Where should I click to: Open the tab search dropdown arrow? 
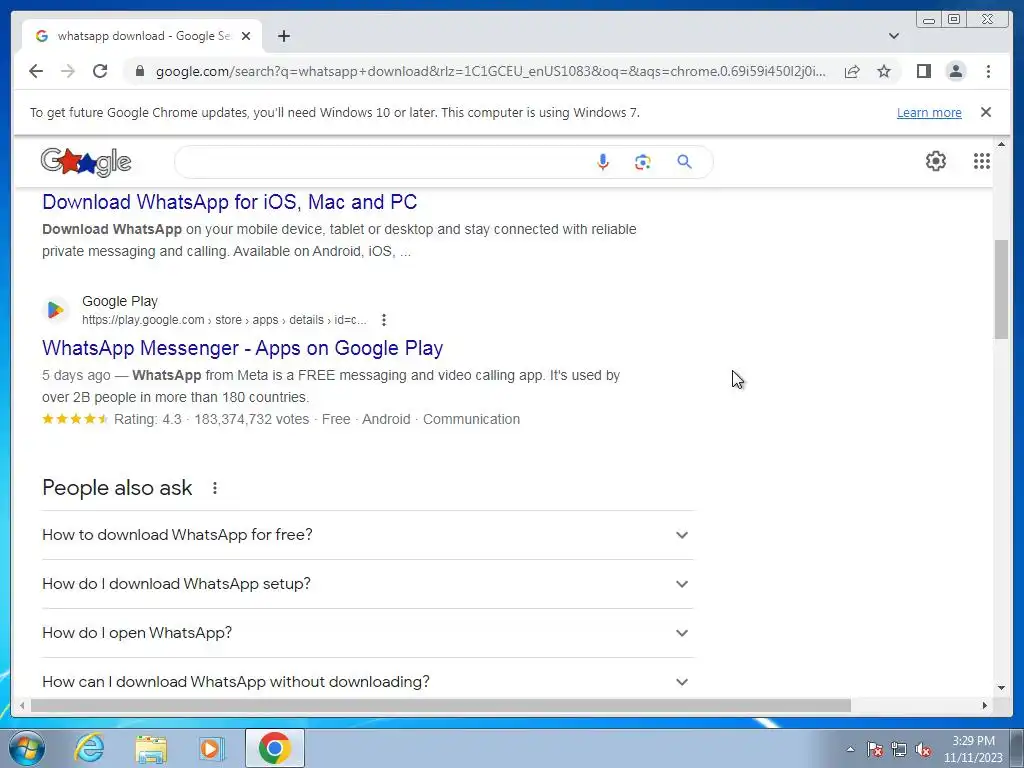pyautogui.click(x=894, y=36)
